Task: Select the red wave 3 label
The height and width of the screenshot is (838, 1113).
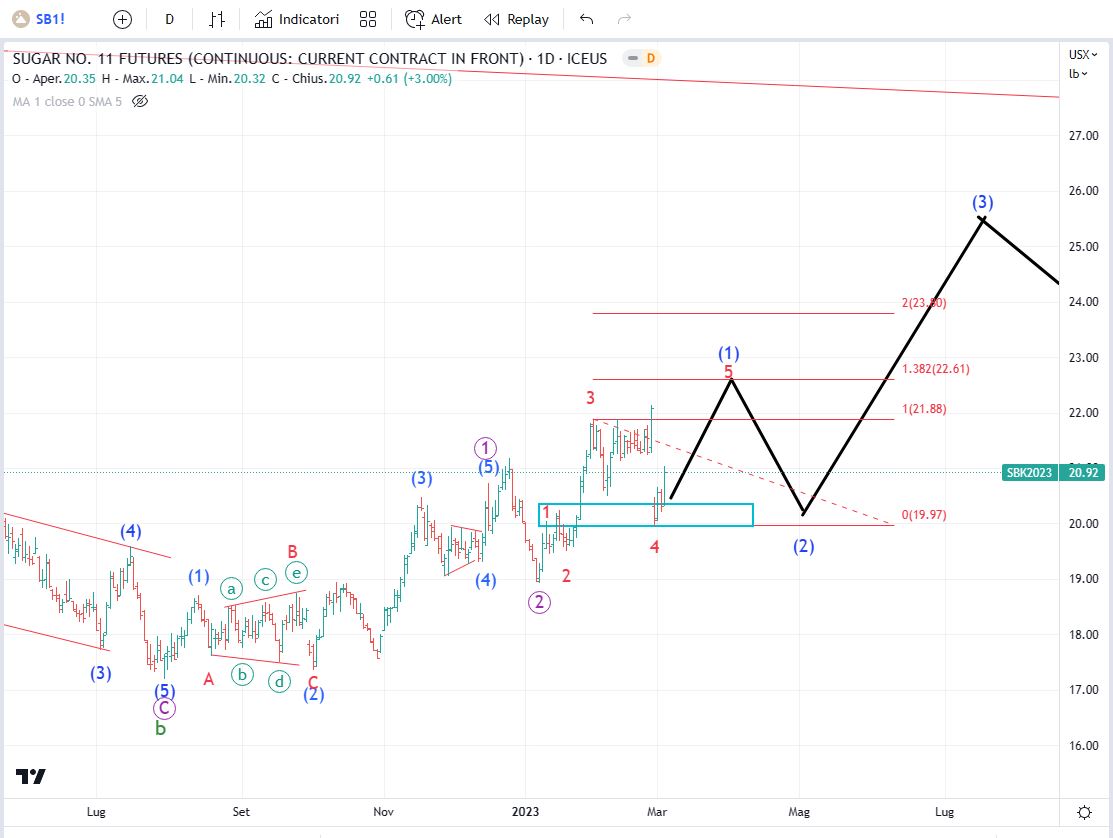Action: (590, 398)
